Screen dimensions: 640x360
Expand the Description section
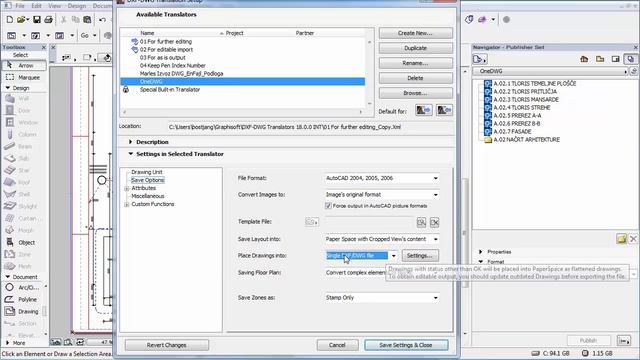(x=131, y=142)
